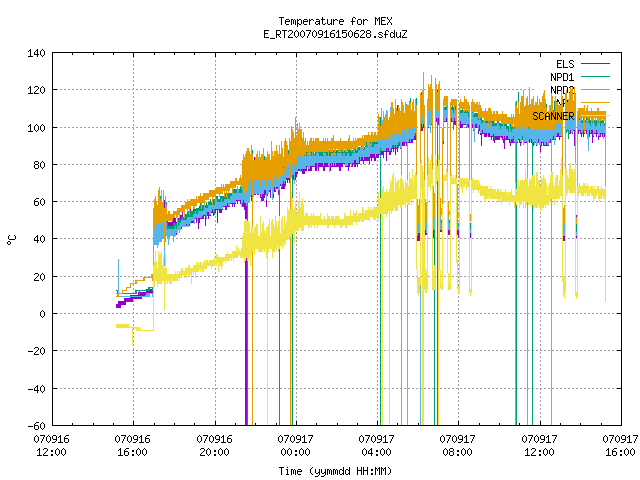The image size is (640, 480).
Task: Click the ELS legend label
Action: click(565, 64)
